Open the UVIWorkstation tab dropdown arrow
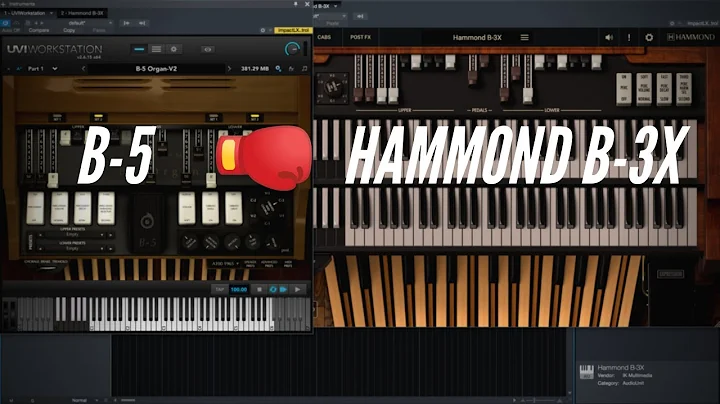Screen dimensions: 720x404 click(51, 13)
